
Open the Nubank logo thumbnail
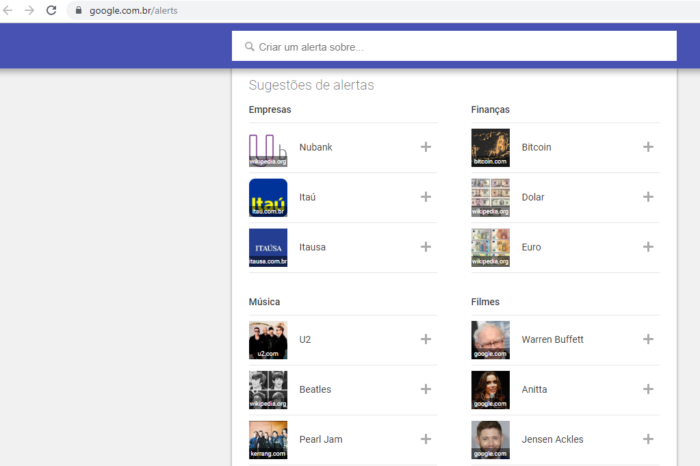tap(268, 148)
